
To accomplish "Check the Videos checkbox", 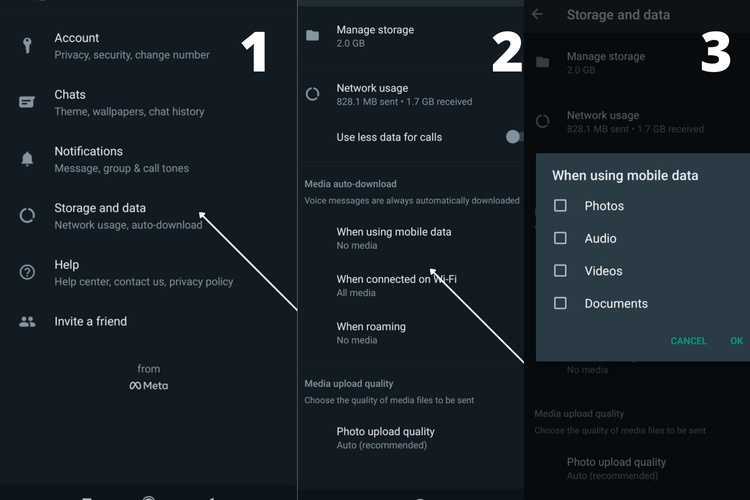I will [560, 271].
